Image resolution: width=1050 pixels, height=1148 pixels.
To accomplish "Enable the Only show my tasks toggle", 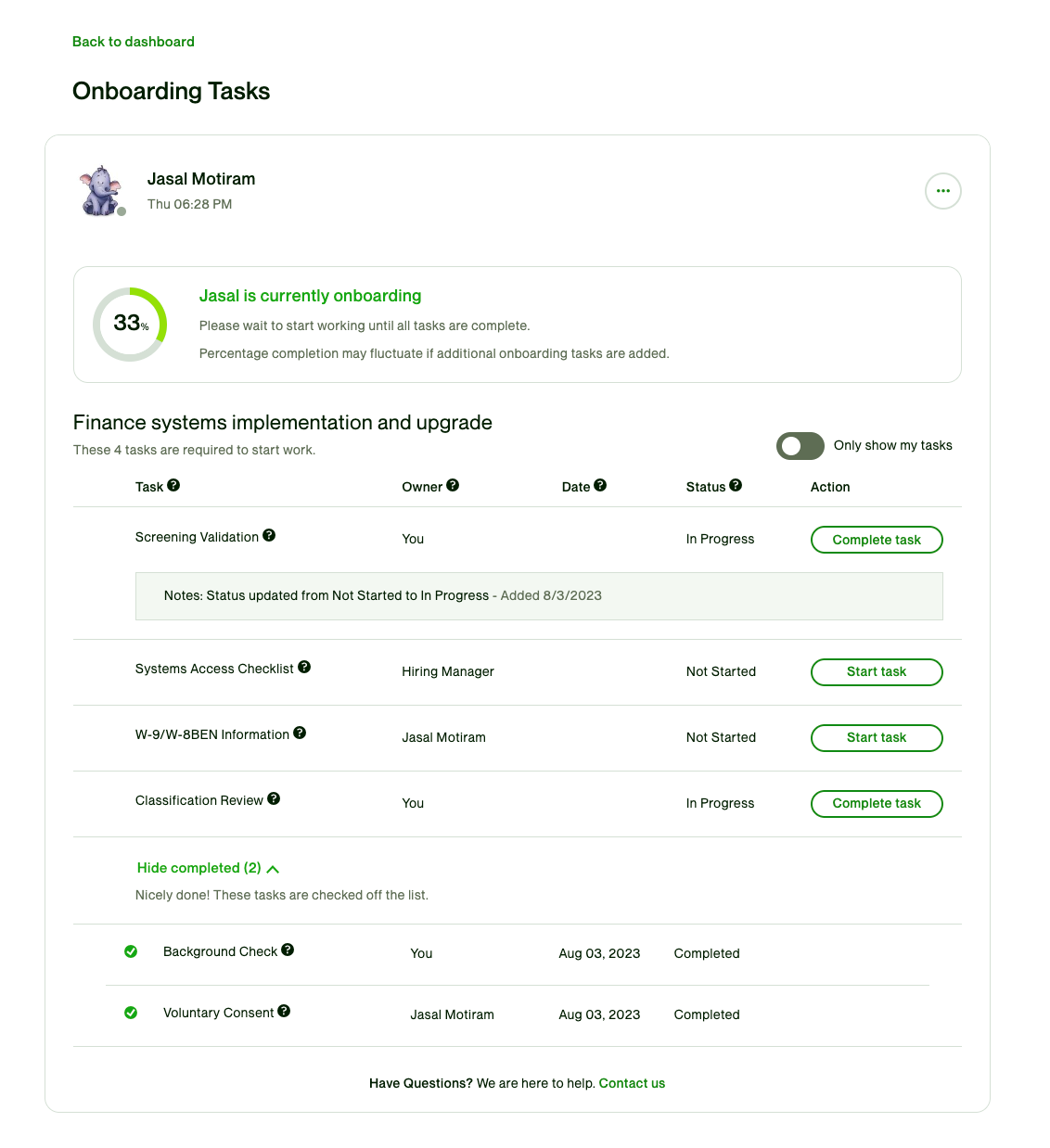I will click(x=800, y=446).
